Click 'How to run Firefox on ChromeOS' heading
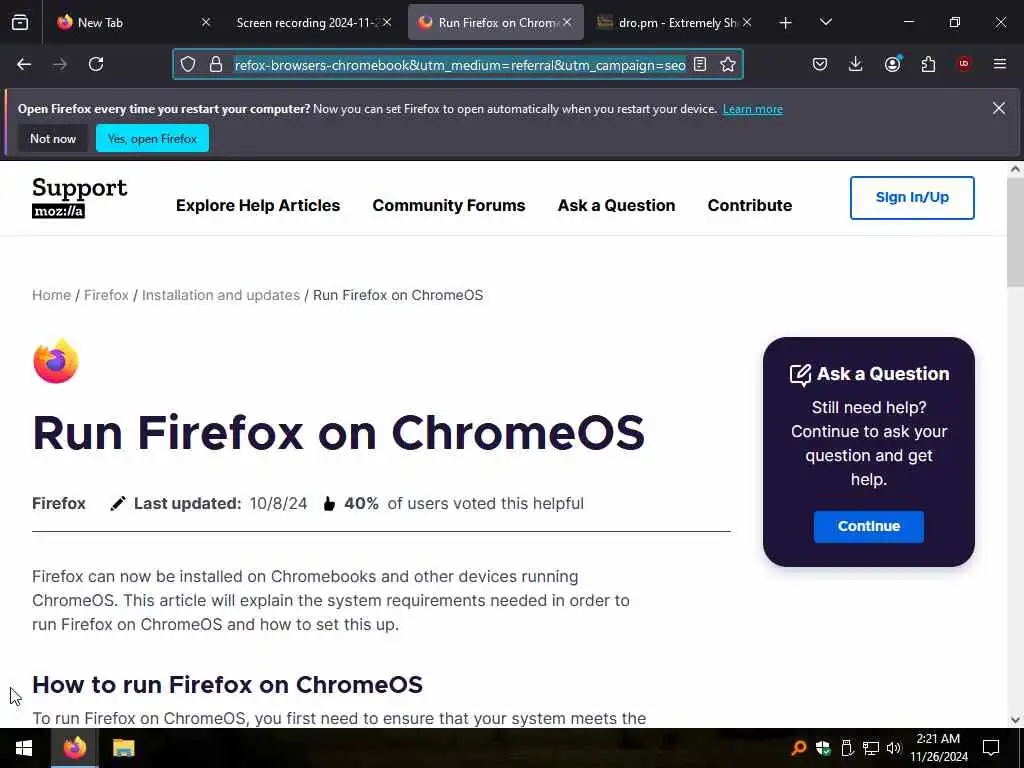This screenshot has width=1024, height=768. pyautogui.click(x=227, y=684)
